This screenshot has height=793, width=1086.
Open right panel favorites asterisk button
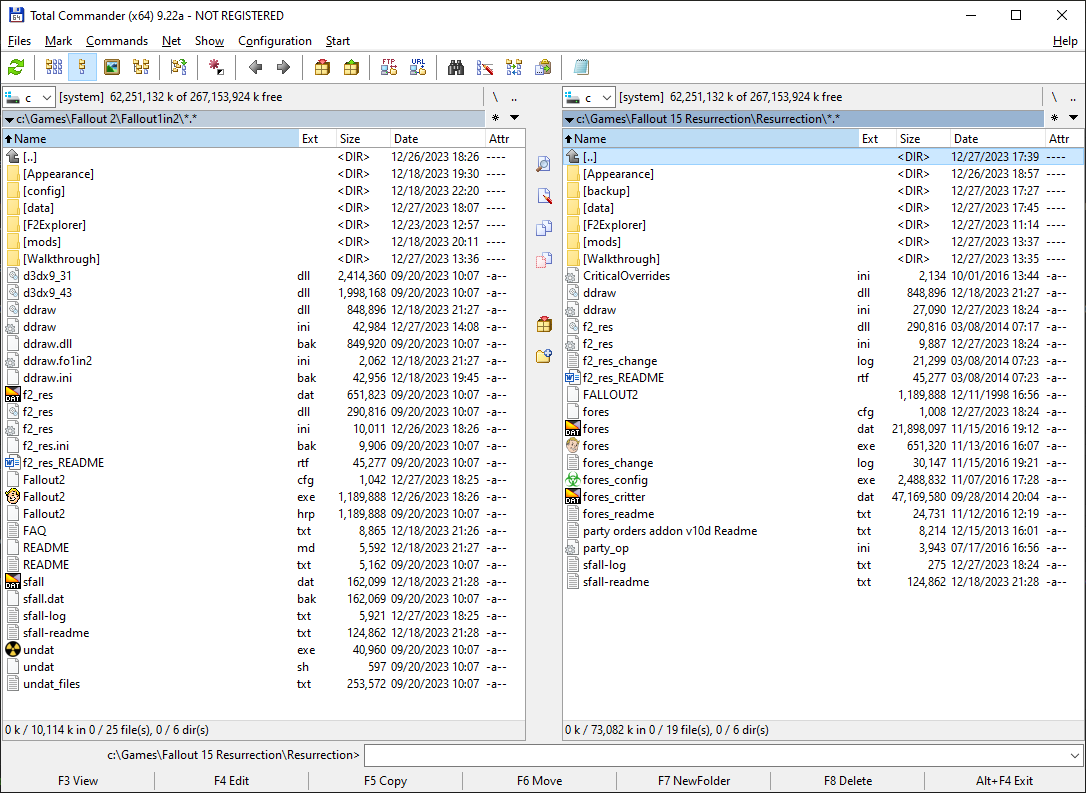1054,118
